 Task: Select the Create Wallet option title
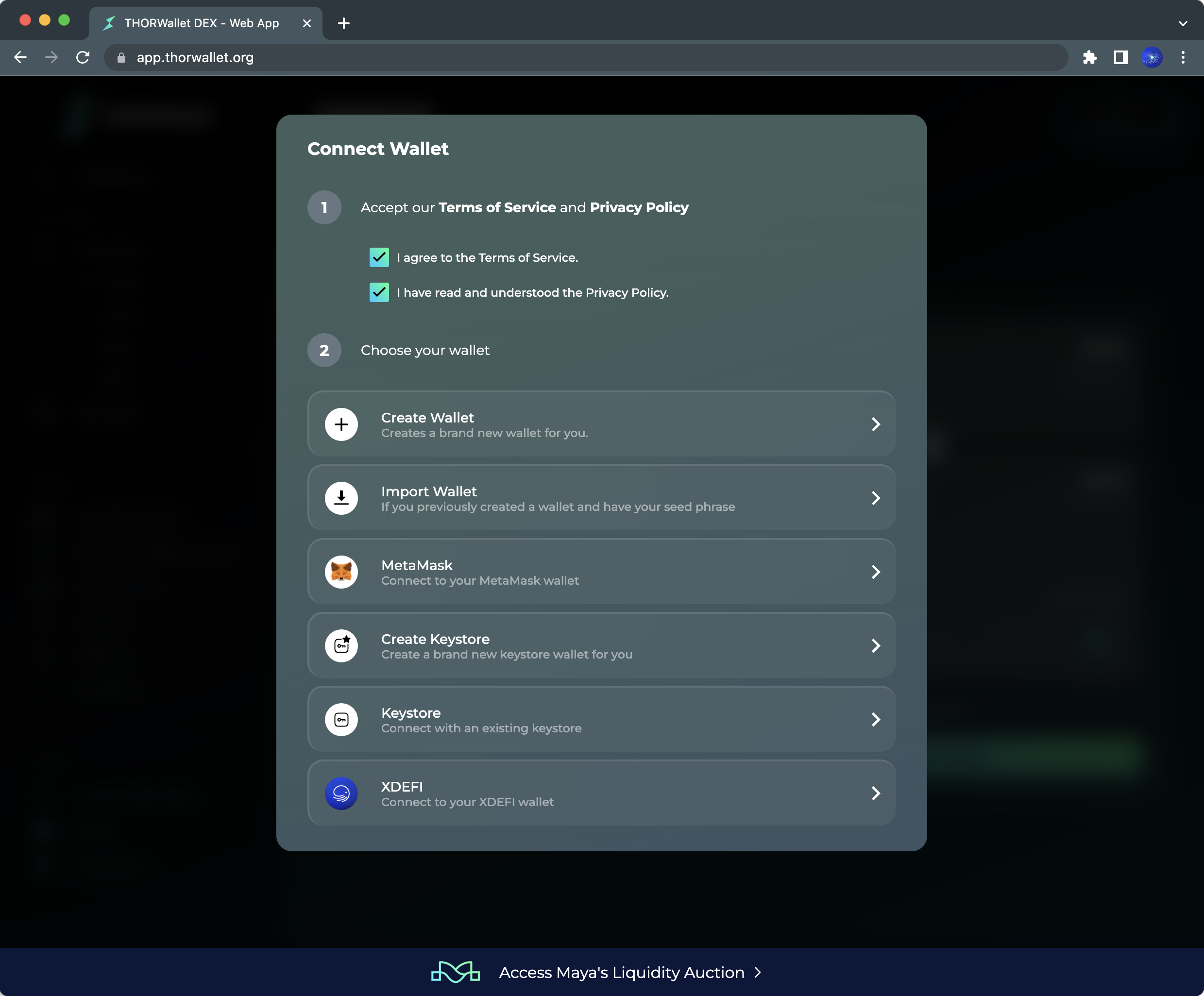(428, 418)
